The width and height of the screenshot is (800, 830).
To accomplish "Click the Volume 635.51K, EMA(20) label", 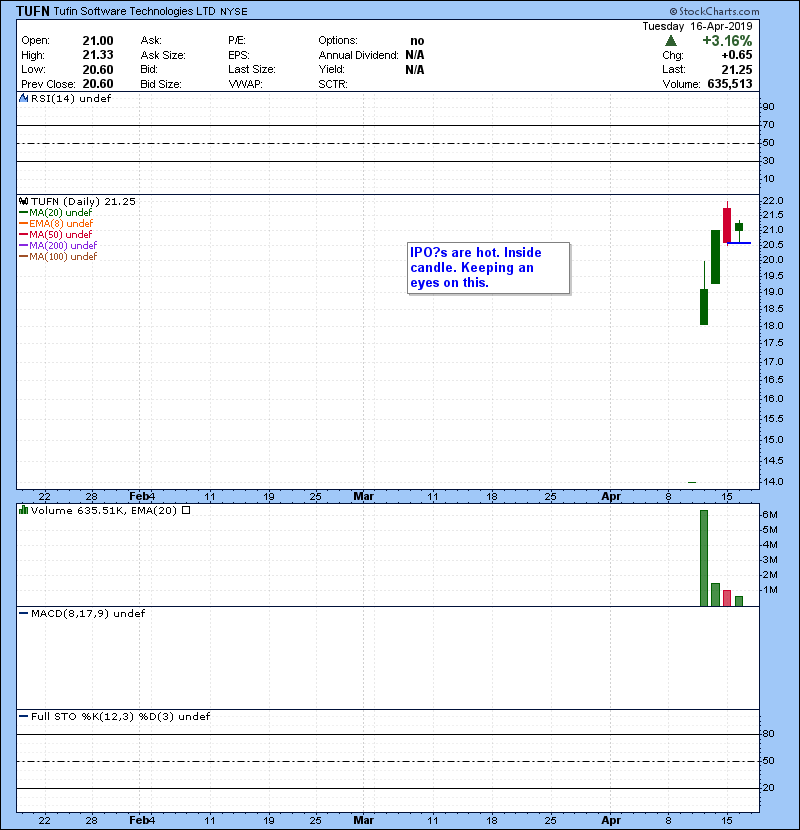I will tap(104, 510).
